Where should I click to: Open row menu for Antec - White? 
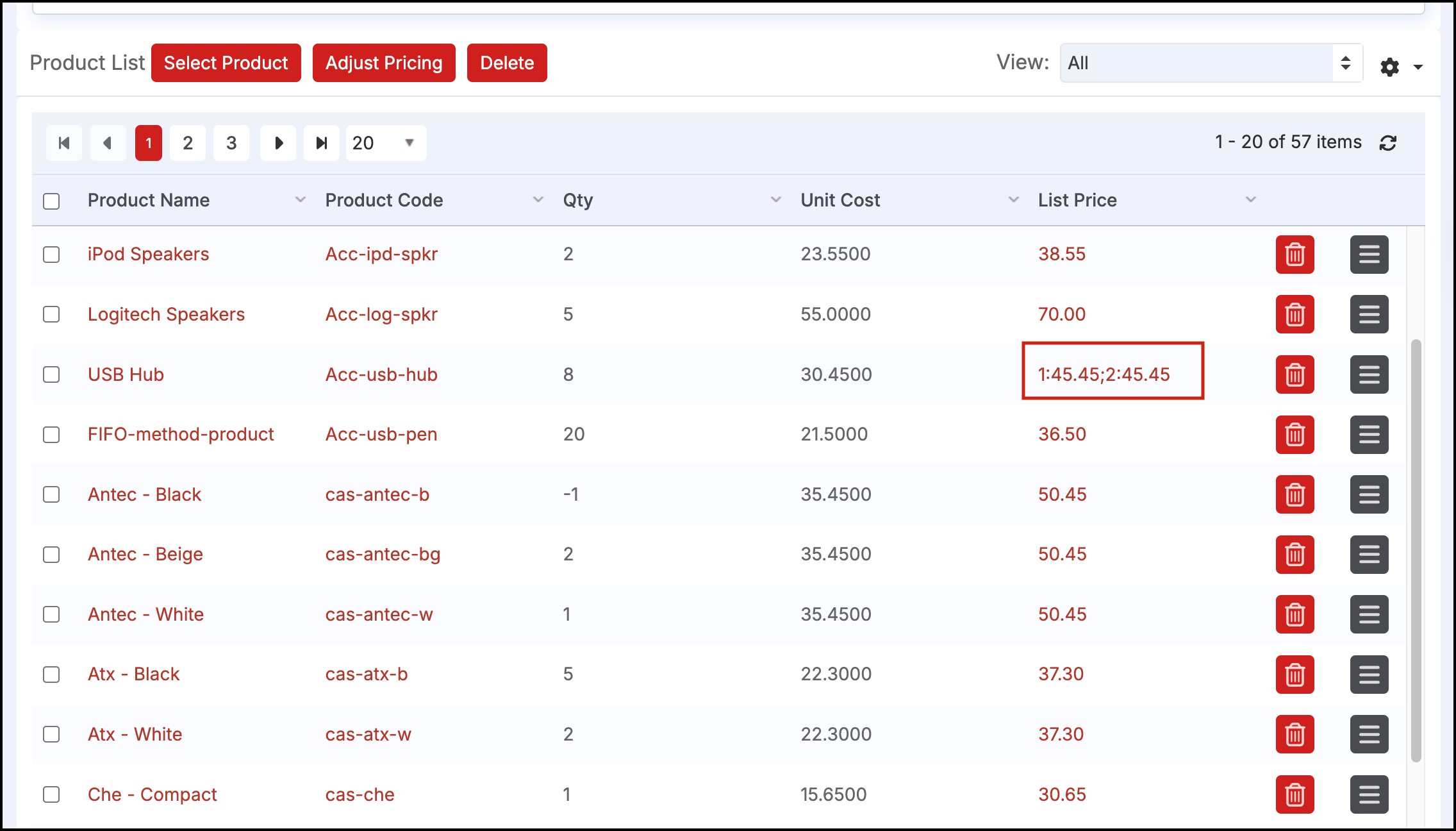[x=1369, y=614]
